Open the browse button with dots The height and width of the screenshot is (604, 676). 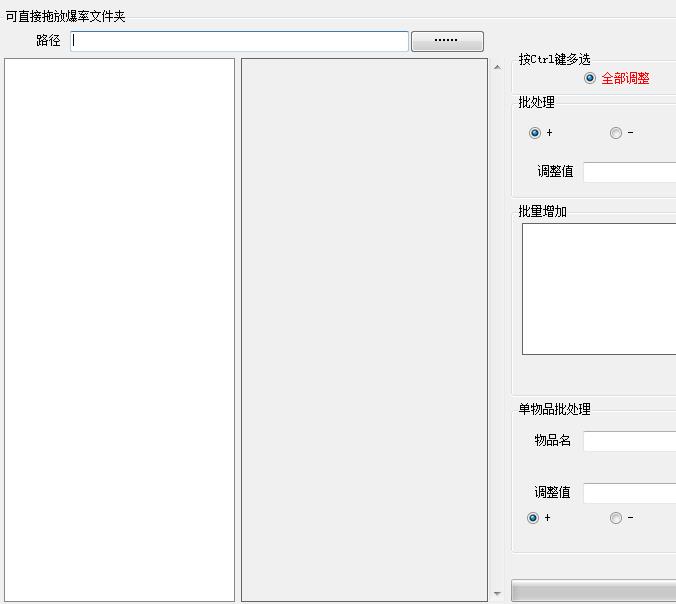tap(447, 41)
